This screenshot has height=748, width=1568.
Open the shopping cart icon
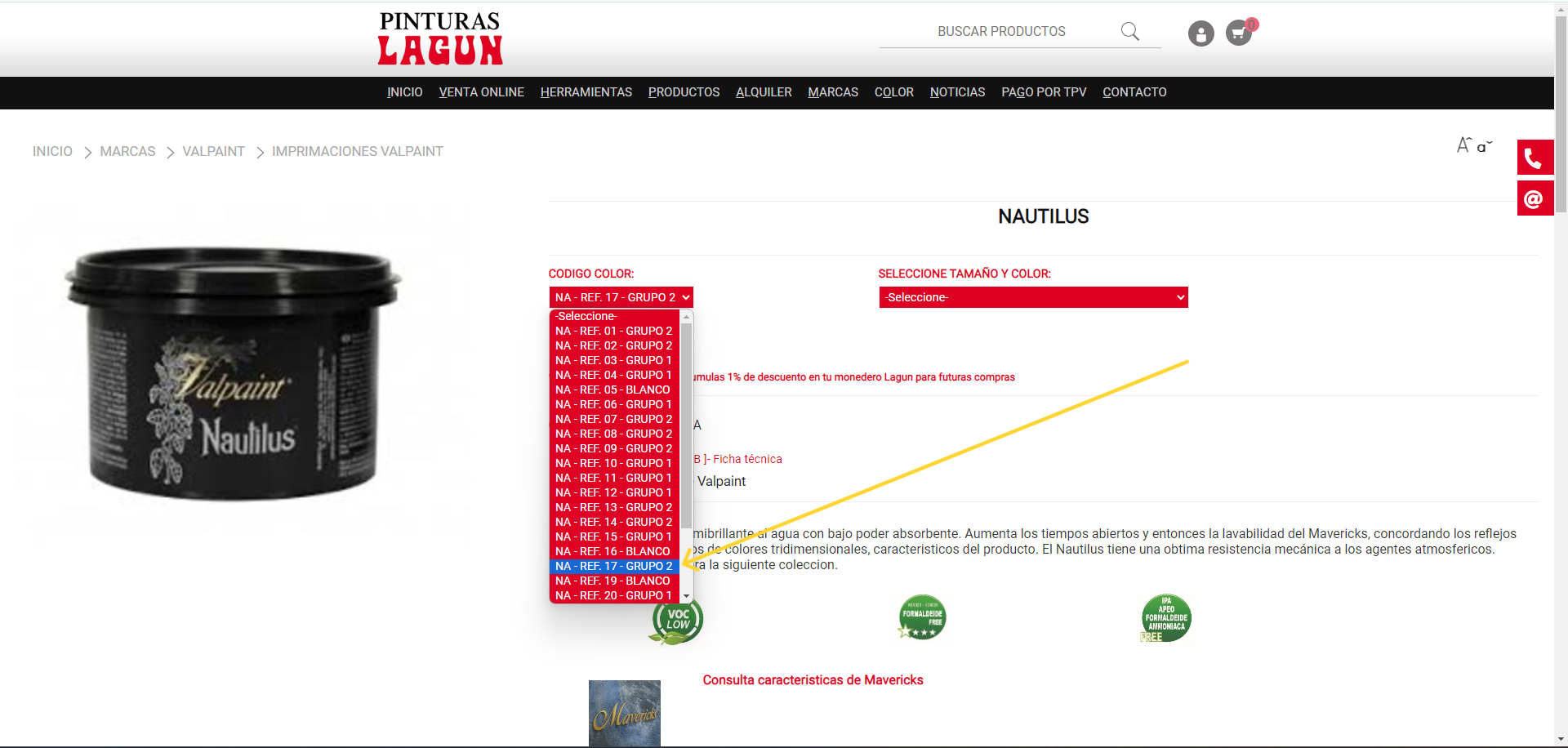(x=1239, y=33)
